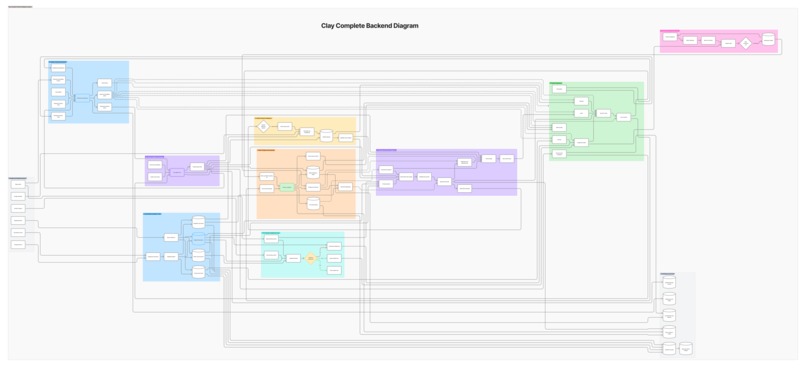Select the blue-highlighted cylinder in the blue group
The height and width of the screenshot is (368, 806).
click(x=198, y=239)
